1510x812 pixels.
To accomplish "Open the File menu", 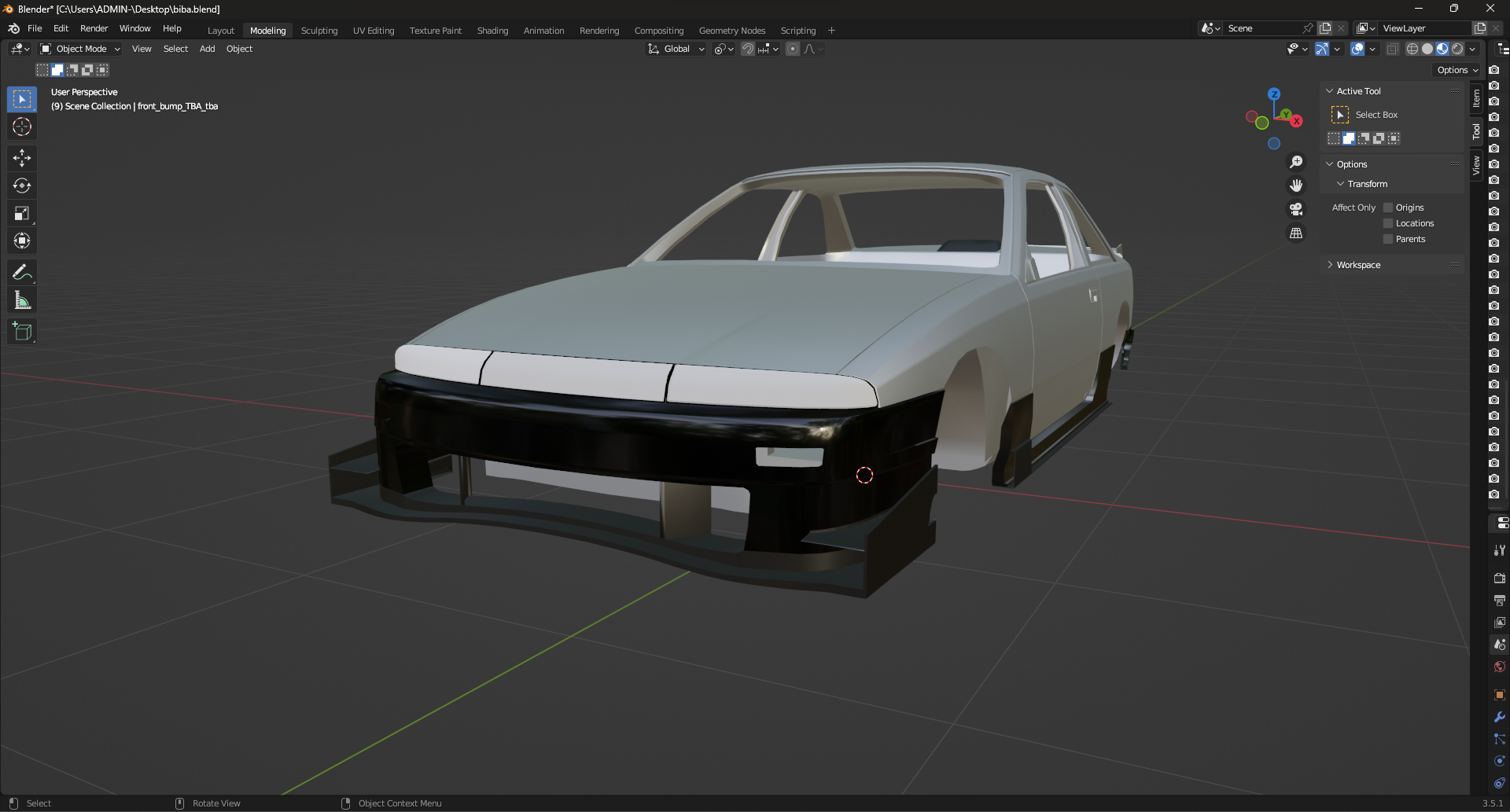I will click(x=35, y=28).
